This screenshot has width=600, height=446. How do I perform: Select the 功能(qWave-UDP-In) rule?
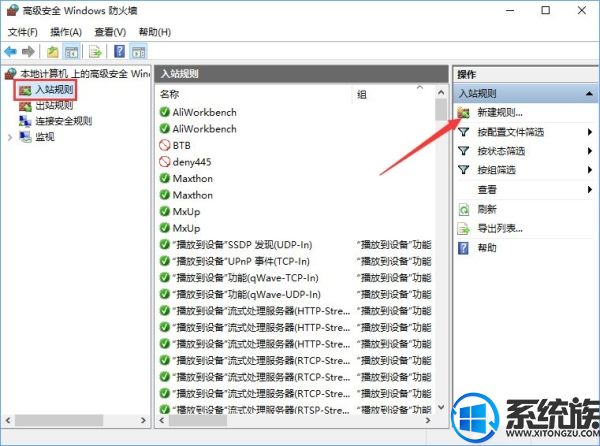click(x=246, y=295)
